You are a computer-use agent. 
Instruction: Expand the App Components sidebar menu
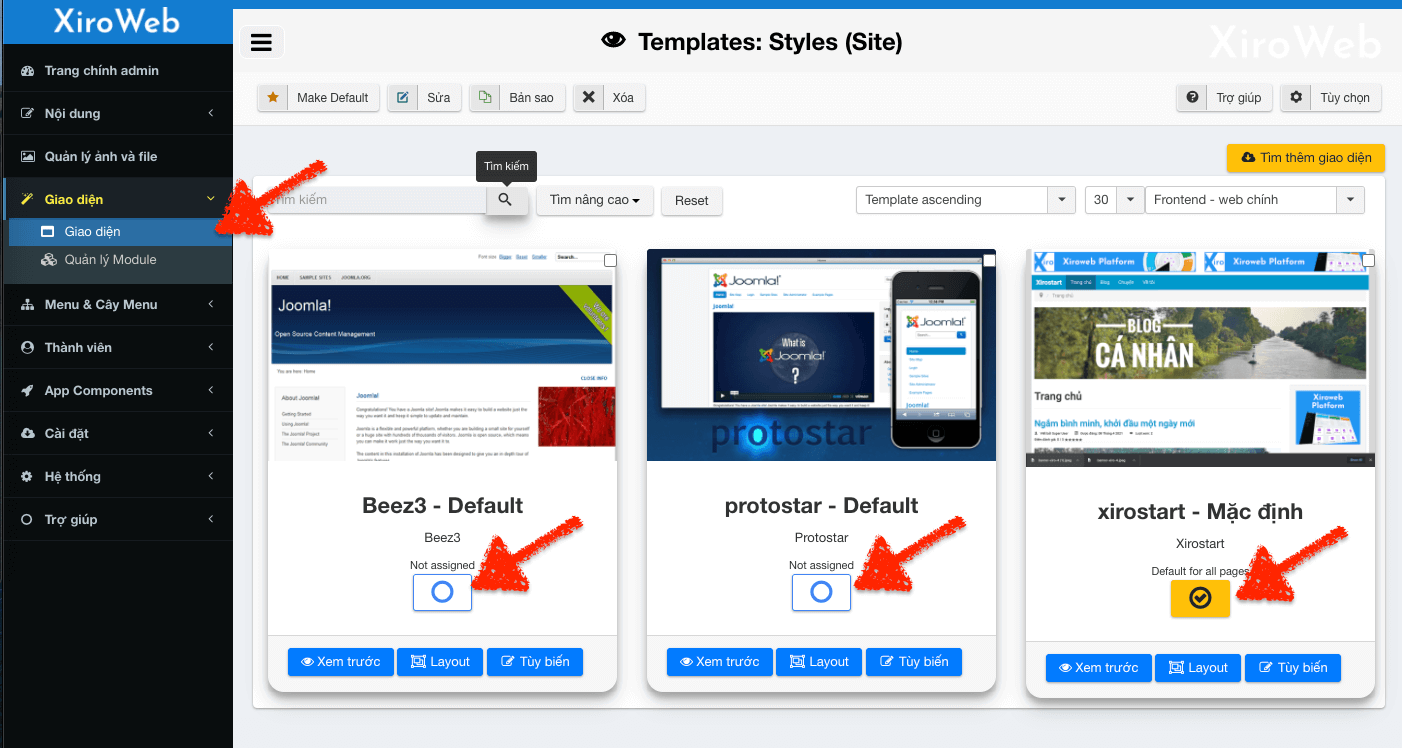tap(116, 391)
